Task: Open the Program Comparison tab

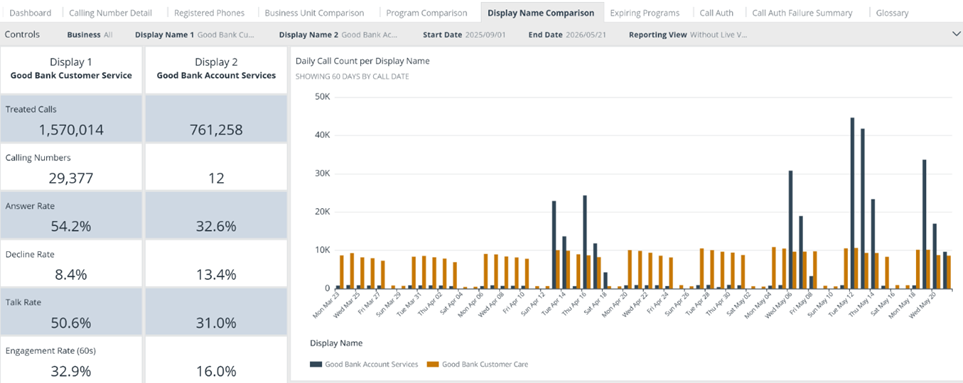Action: [x=426, y=12]
